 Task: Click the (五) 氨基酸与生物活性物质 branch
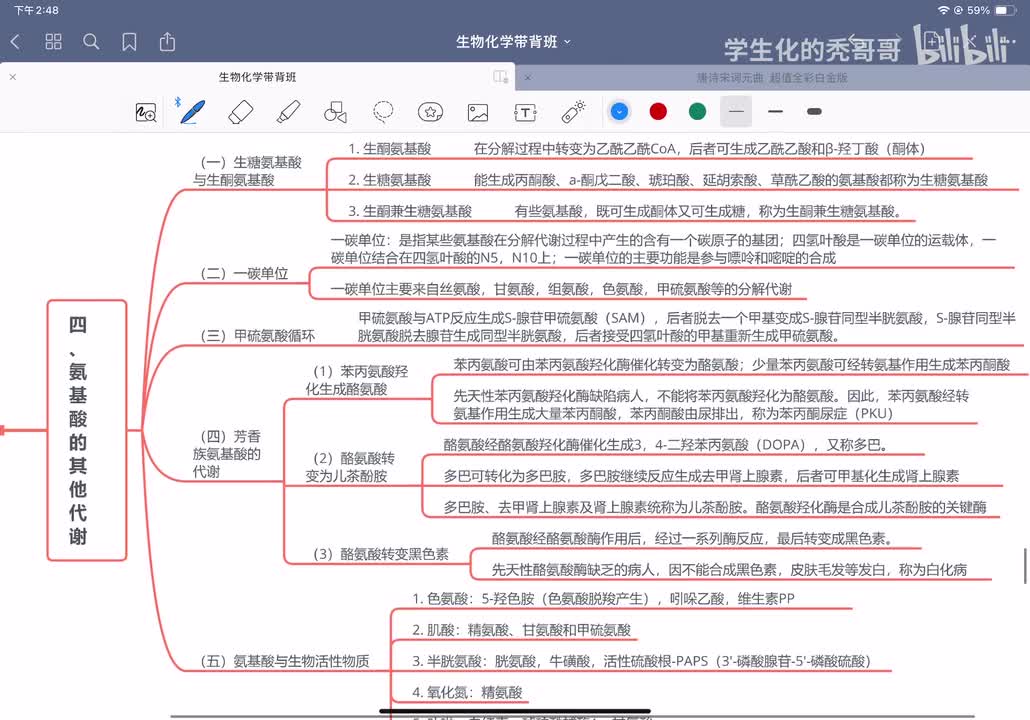(284, 661)
